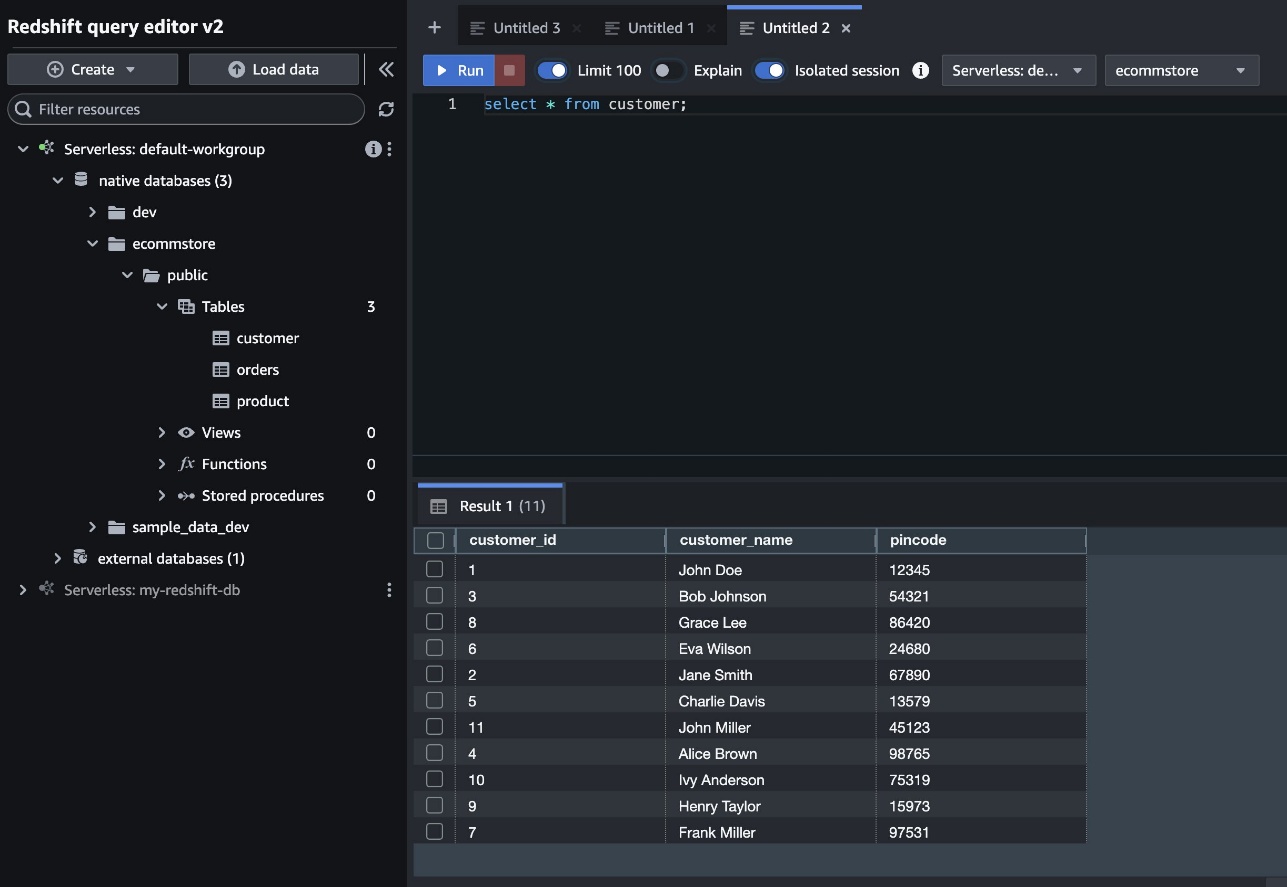The height and width of the screenshot is (887, 1287).
Task: Select the customer table icon
Action: (x=221, y=338)
